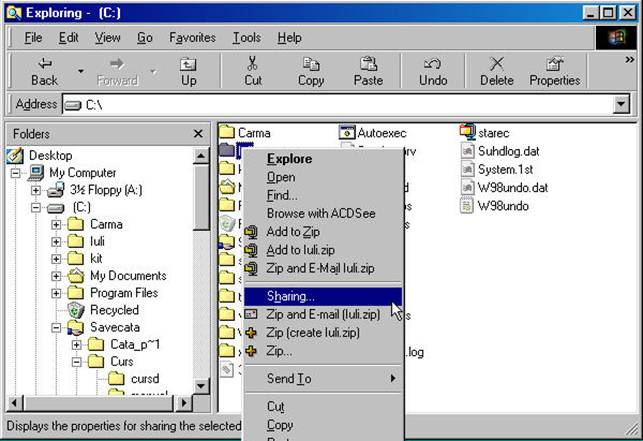Select the Recycled folder in tree
The height and width of the screenshot is (441, 643).
coord(114,310)
